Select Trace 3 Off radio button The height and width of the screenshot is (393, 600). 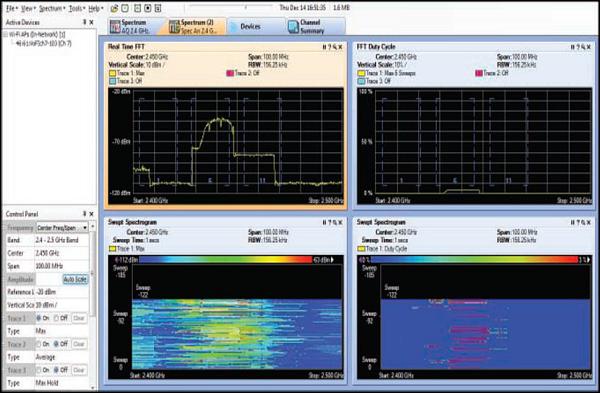(56, 370)
